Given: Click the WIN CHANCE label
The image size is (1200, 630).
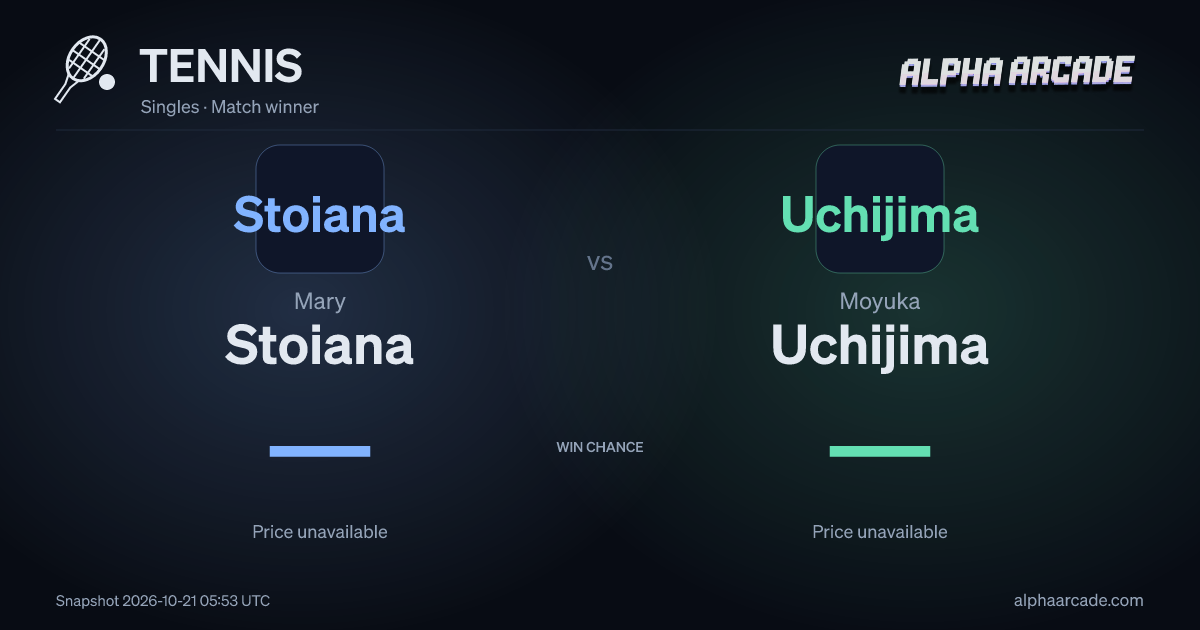Looking at the screenshot, I should click(600, 447).
